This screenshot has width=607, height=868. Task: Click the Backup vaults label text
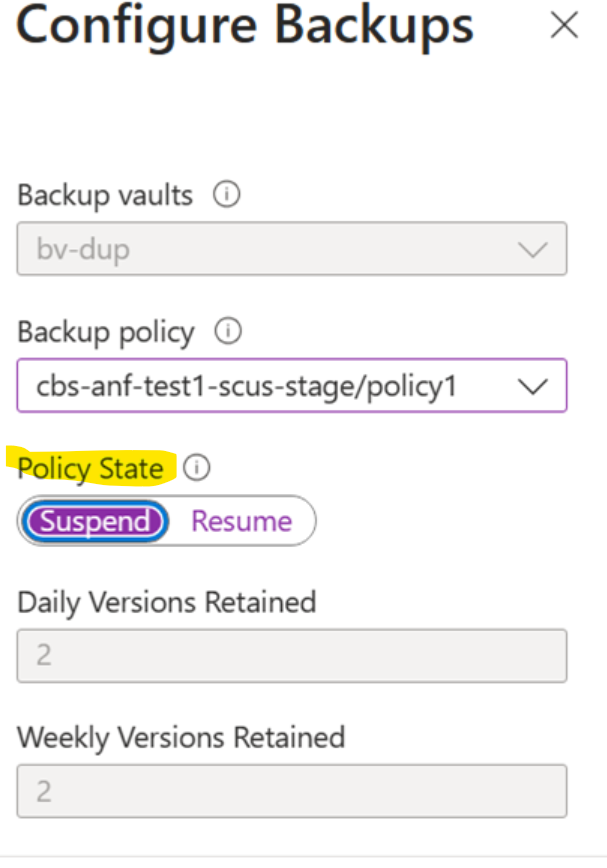click(105, 196)
